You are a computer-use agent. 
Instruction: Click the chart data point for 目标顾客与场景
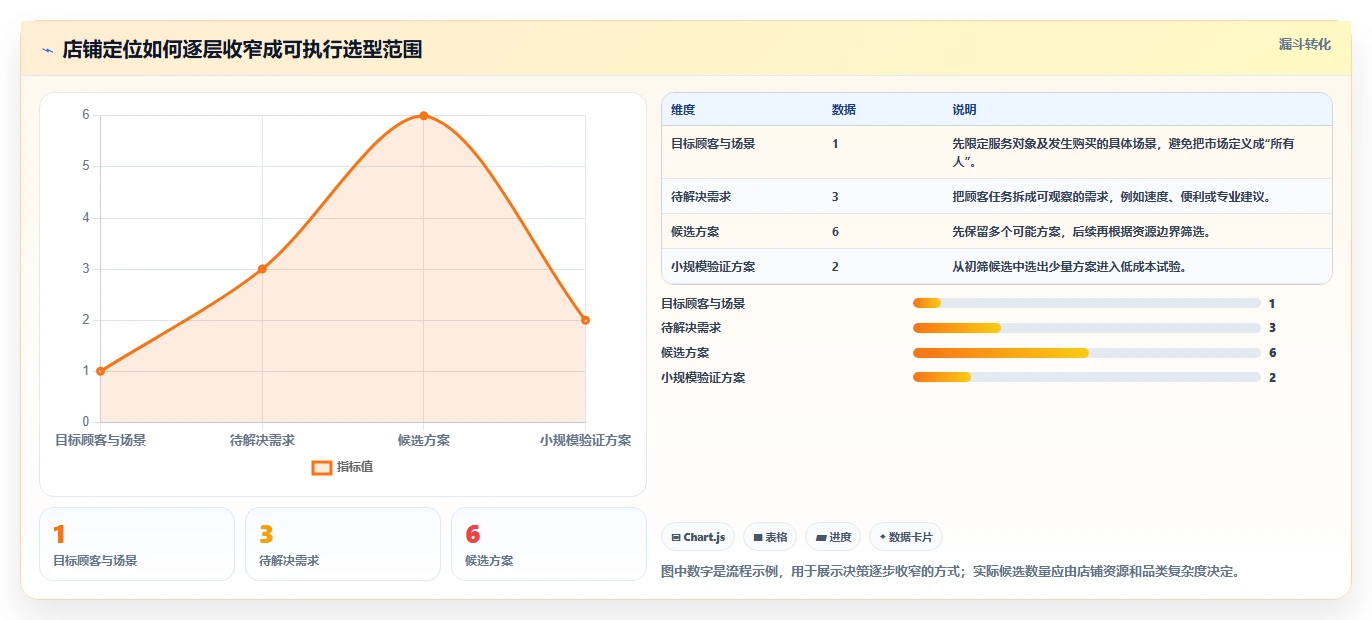[x=101, y=371]
